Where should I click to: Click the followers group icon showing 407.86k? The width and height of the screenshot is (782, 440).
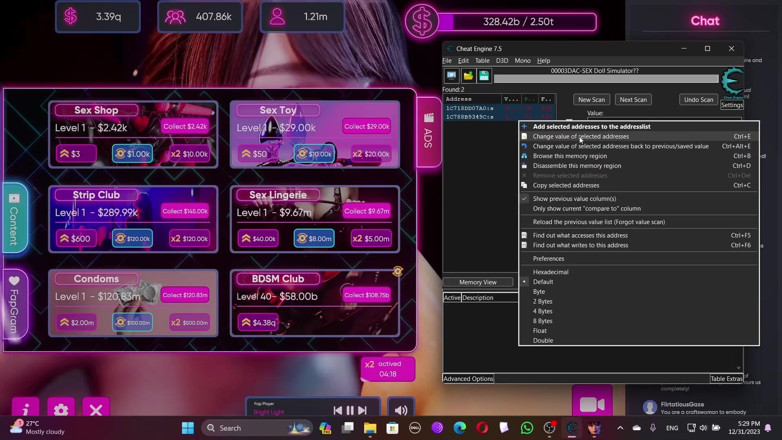pyautogui.click(x=175, y=16)
